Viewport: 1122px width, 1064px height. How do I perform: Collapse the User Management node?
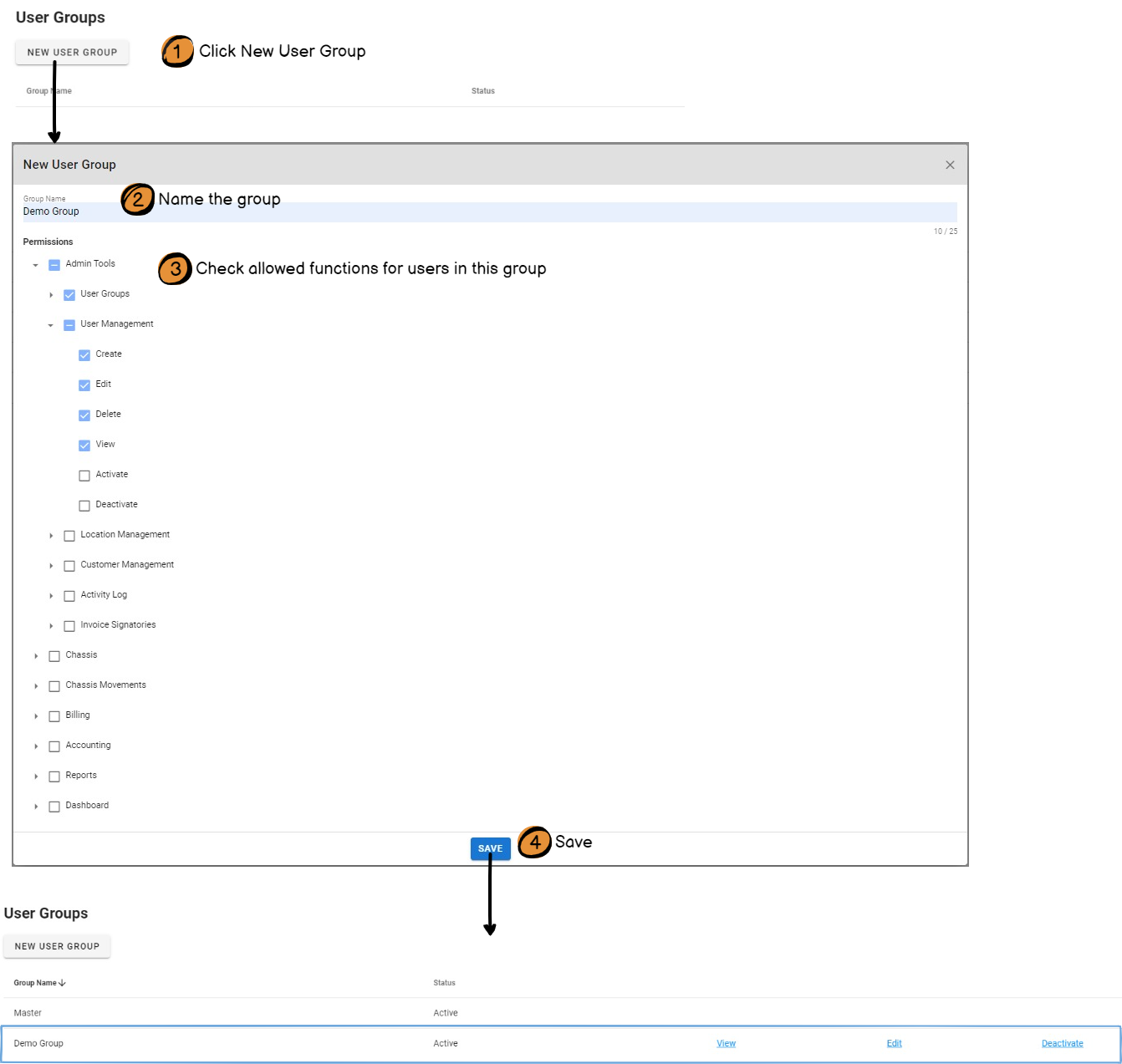point(51,325)
